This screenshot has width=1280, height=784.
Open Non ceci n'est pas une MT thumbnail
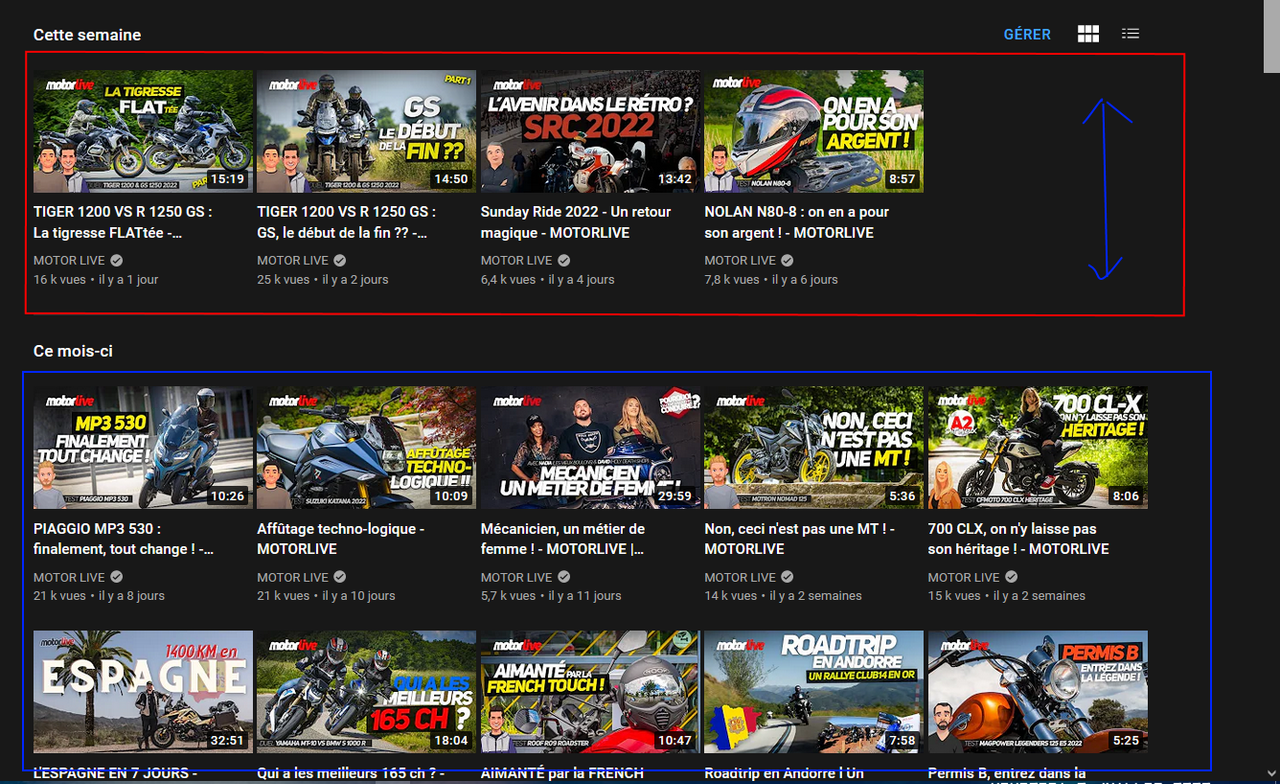[814, 447]
